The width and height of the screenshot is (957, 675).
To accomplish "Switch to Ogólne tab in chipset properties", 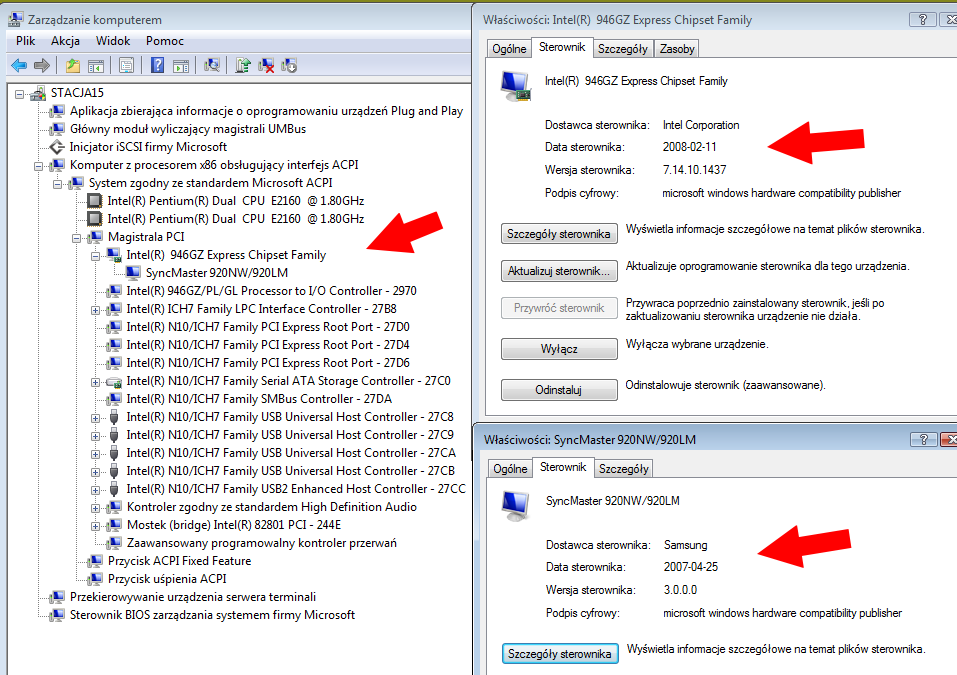I will pos(509,49).
